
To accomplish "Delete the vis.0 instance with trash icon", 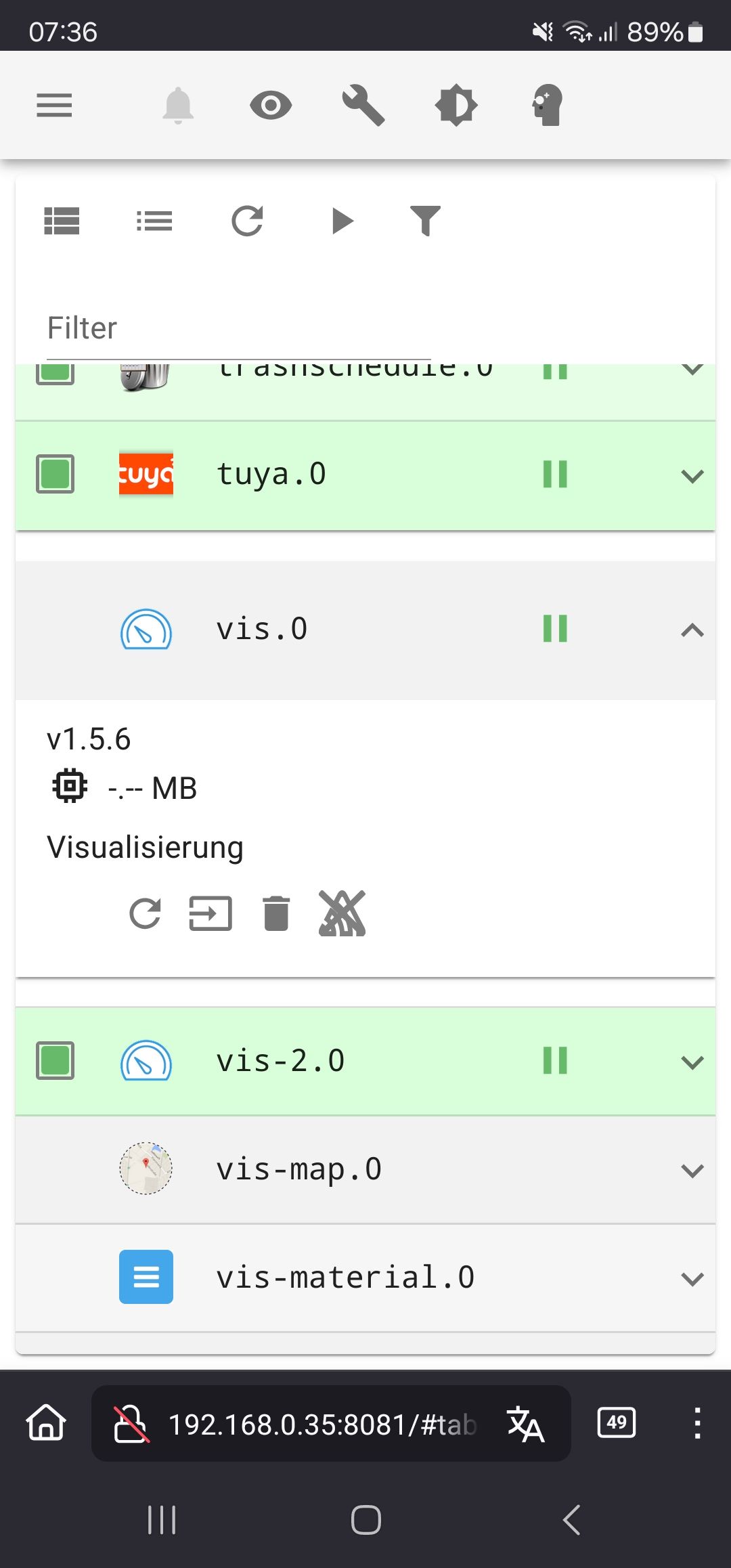I will 276,913.
